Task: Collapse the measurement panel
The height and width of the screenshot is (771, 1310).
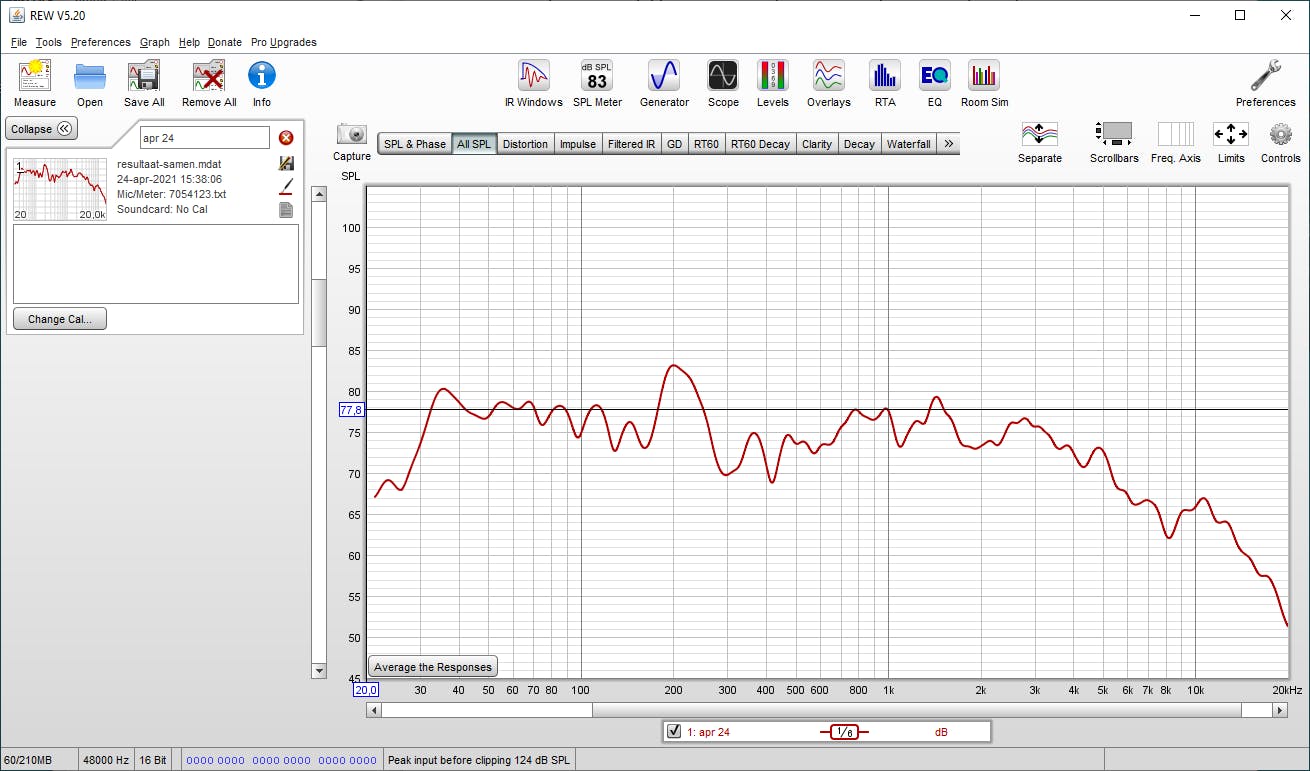Action: (x=41, y=129)
